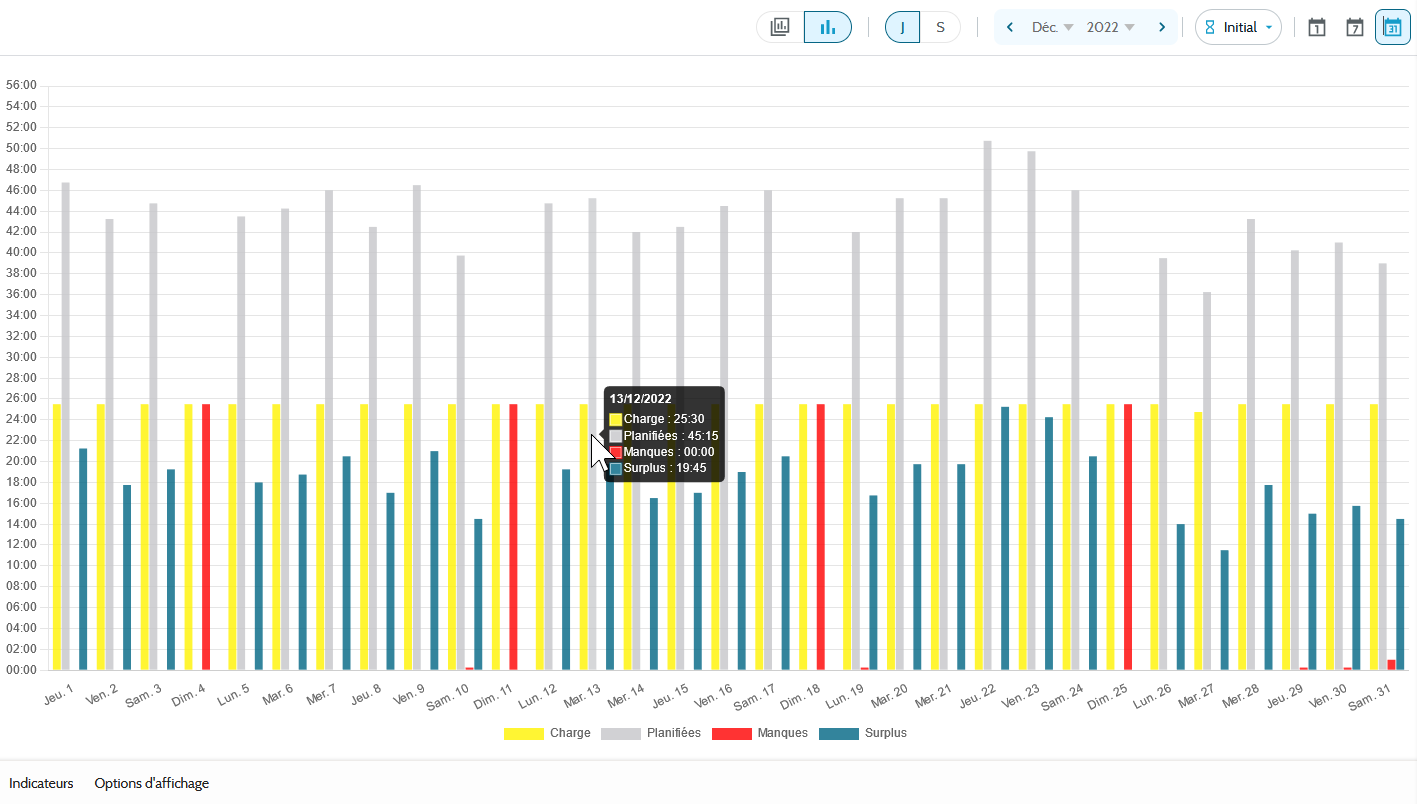The image size is (1417, 804).
Task: Select the 31-day month calendar view icon
Action: (x=1392, y=27)
